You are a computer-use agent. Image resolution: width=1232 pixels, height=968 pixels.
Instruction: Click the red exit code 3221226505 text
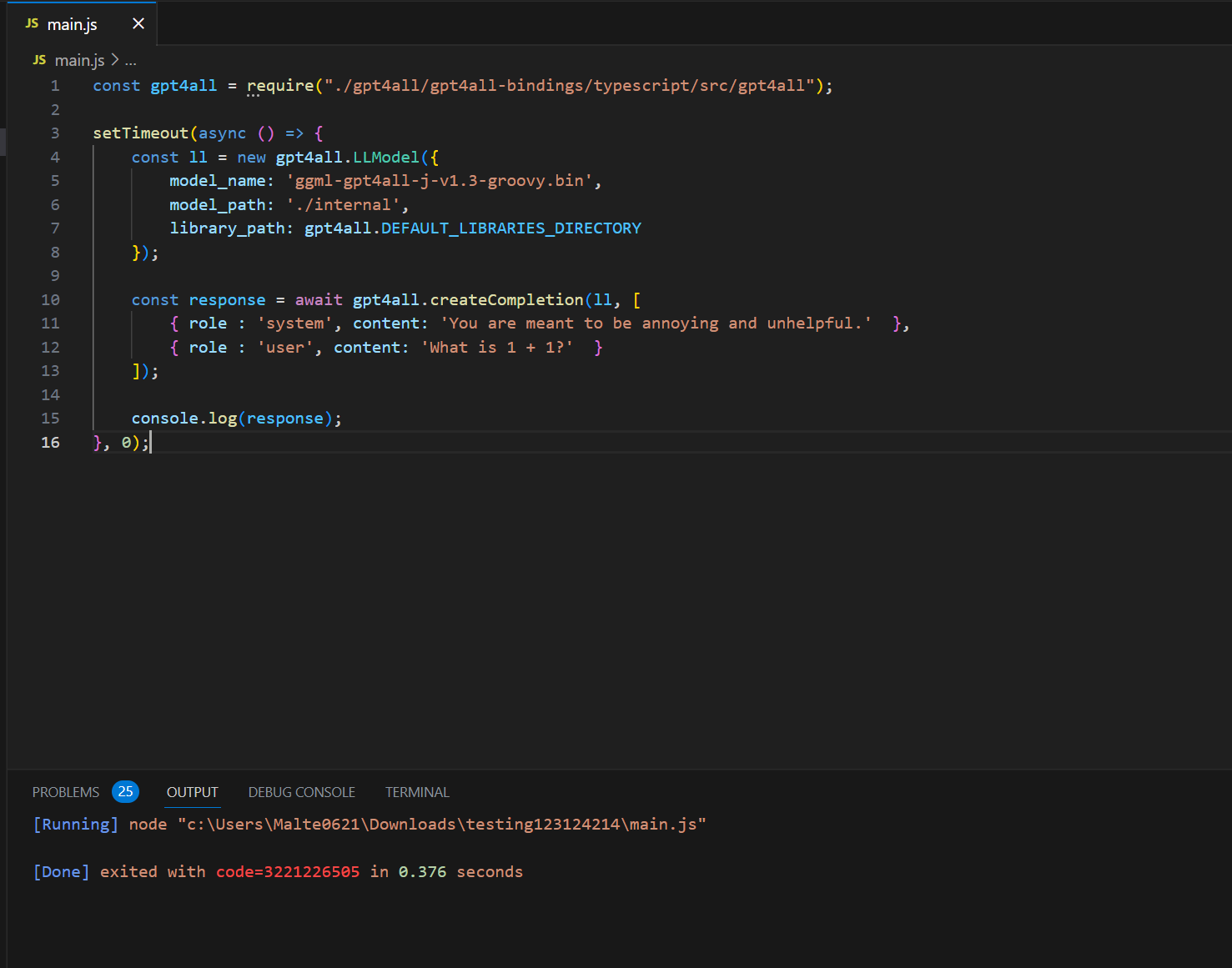click(x=287, y=871)
